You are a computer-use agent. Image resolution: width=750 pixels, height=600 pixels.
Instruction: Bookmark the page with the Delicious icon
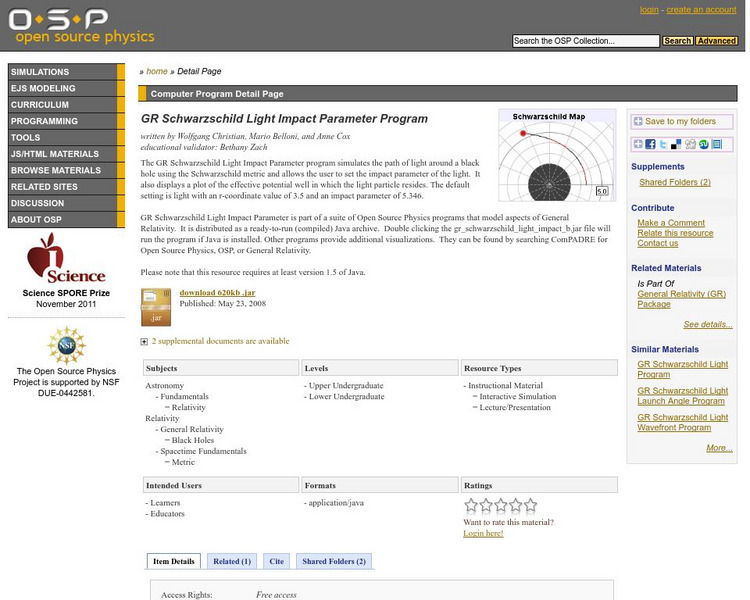click(x=677, y=144)
